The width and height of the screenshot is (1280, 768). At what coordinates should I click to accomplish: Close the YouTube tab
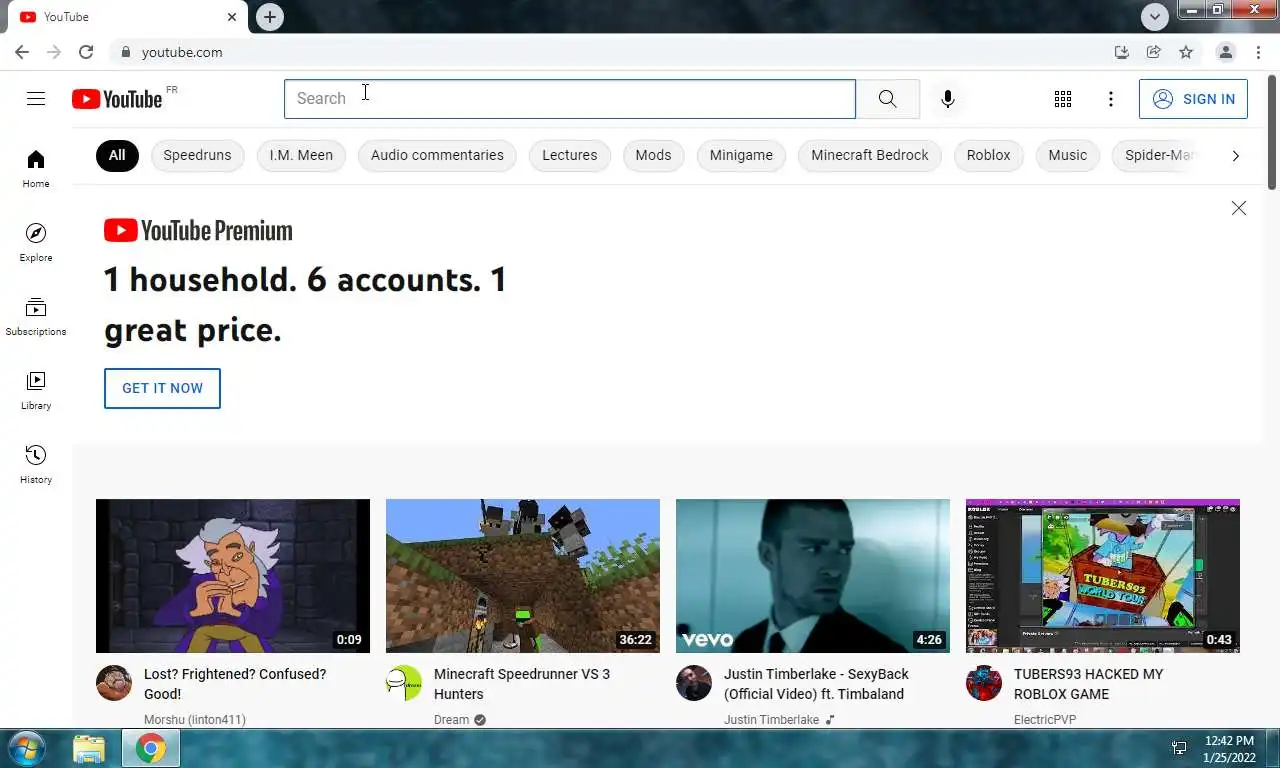pos(232,17)
